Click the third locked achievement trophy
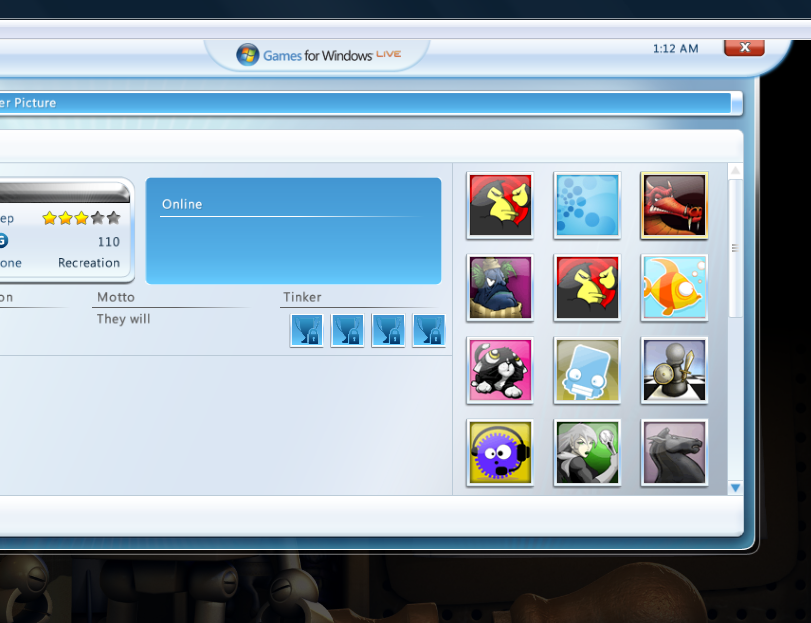This screenshot has width=811, height=623. pos(388,330)
